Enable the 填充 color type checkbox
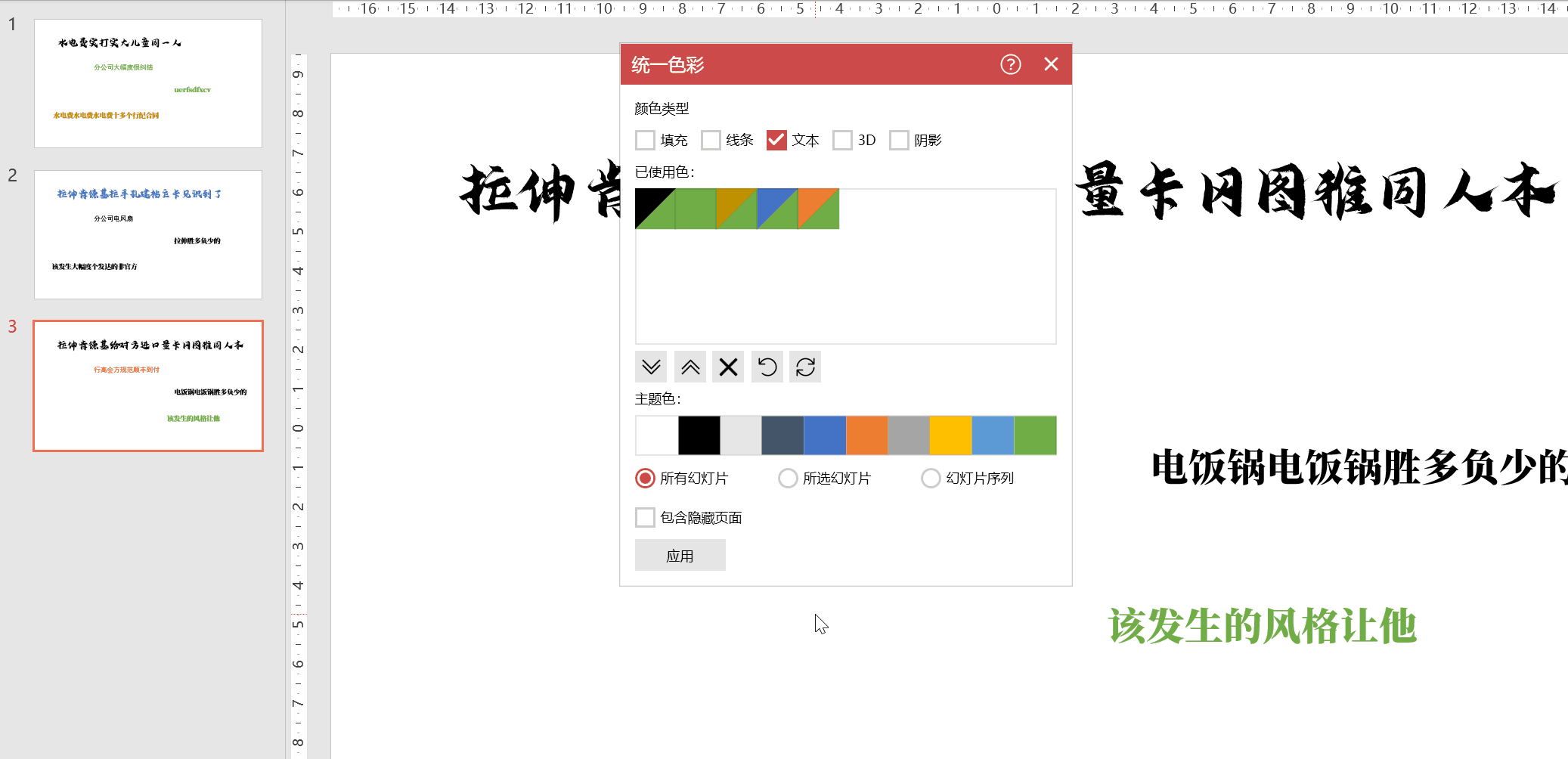The width and height of the screenshot is (1568, 759). pyautogui.click(x=645, y=141)
